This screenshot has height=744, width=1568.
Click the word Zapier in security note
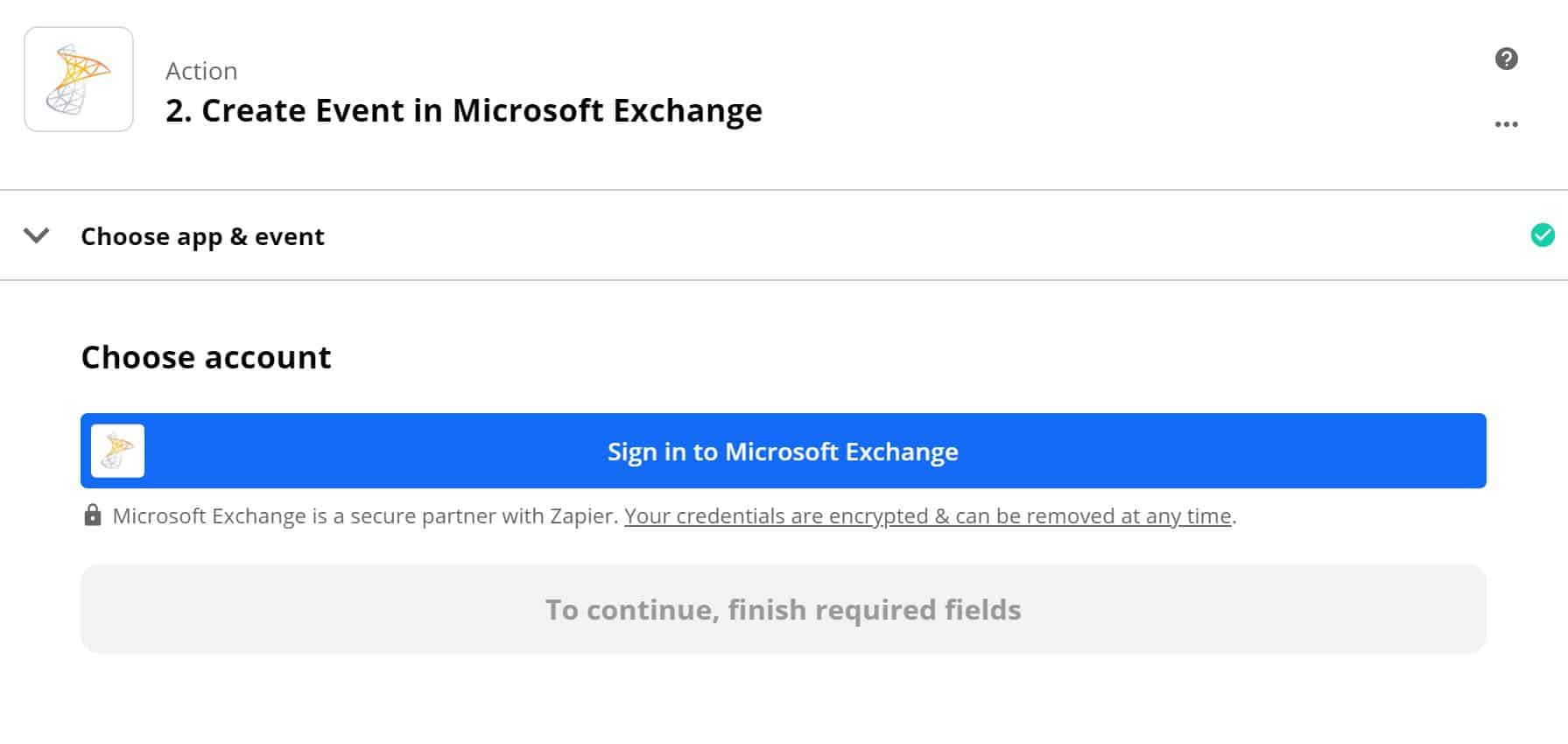click(x=583, y=516)
